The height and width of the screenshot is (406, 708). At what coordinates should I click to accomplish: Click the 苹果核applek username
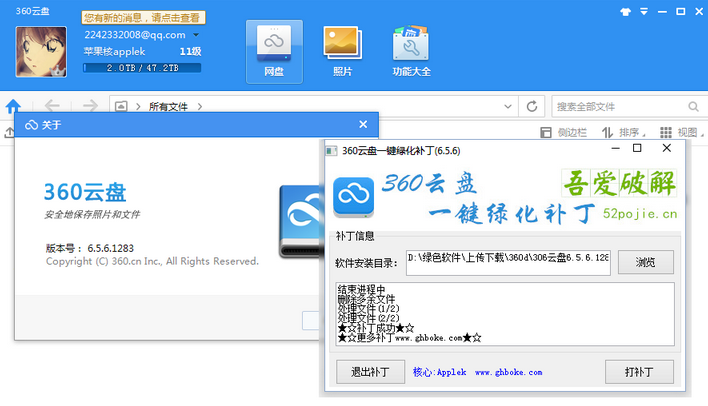pos(114,51)
